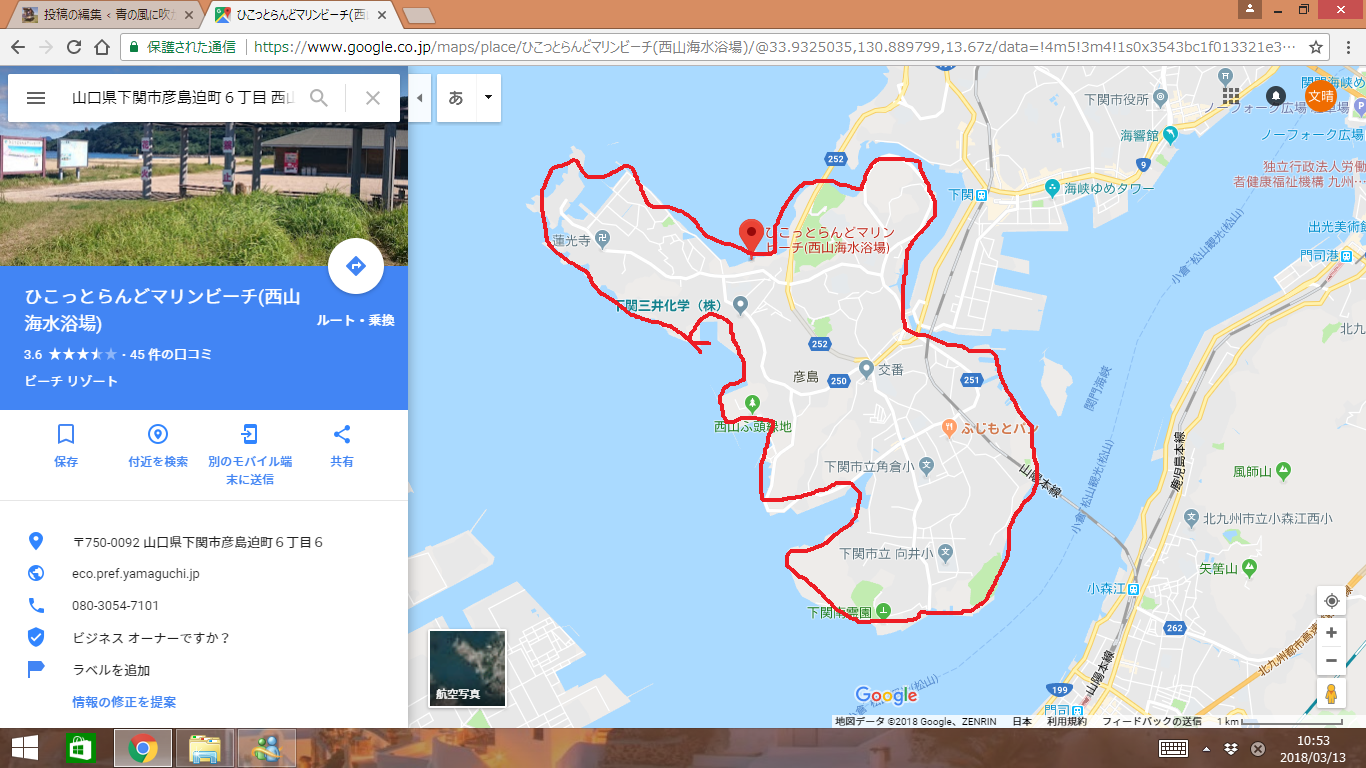
Task: Zoom out with the minus button
Action: [x=1331, y=661]
